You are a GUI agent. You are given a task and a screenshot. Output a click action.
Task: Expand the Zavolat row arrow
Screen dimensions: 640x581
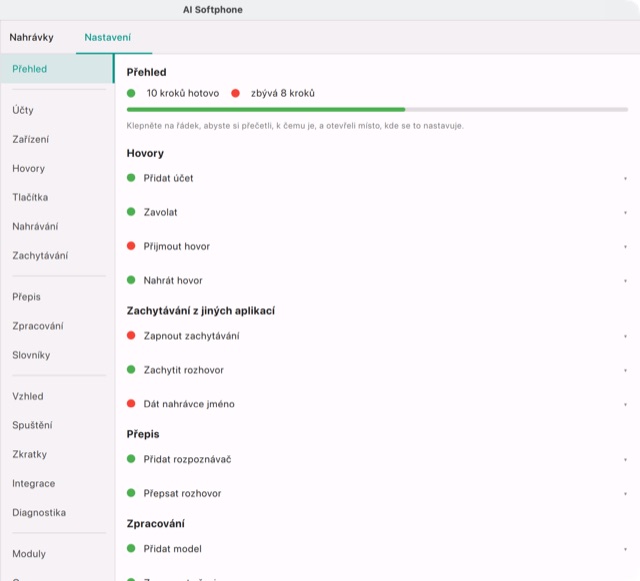pyautogui.click(x=625, y=212)
